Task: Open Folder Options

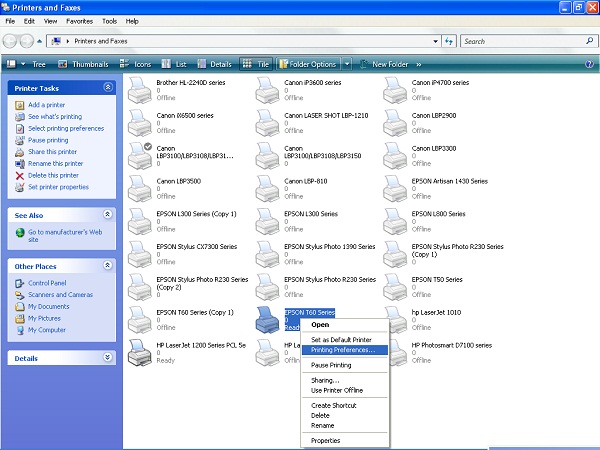Action: (x=308, y=64)
